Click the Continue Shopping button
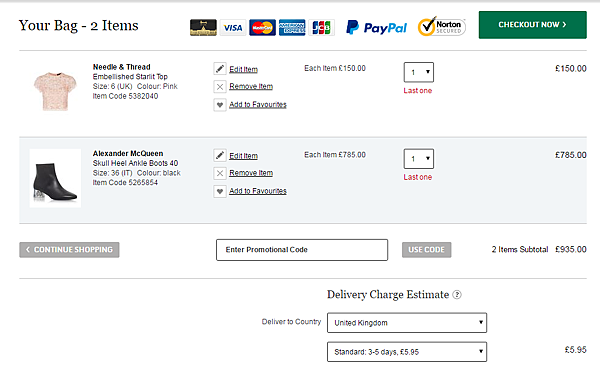This screenshot has height=369, width=600. point(69,250)
